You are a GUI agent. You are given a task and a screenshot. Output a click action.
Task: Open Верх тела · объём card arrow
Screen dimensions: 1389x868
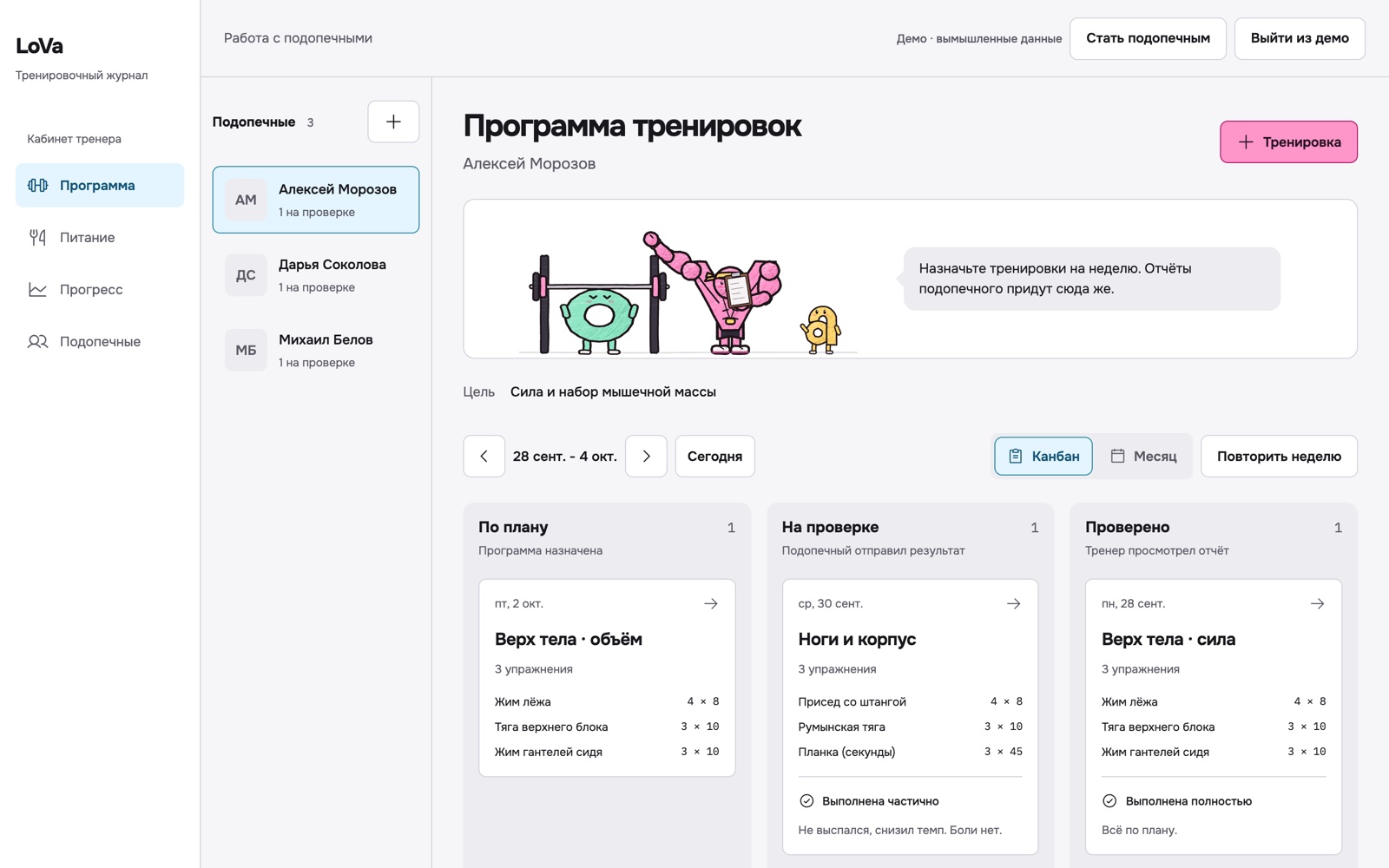pyautogui.click(x=711, y=603)
